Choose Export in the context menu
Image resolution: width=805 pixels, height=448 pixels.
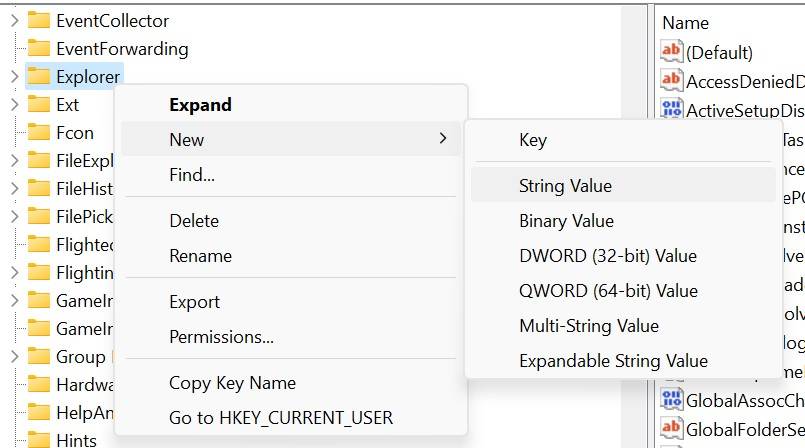point(291,302)
